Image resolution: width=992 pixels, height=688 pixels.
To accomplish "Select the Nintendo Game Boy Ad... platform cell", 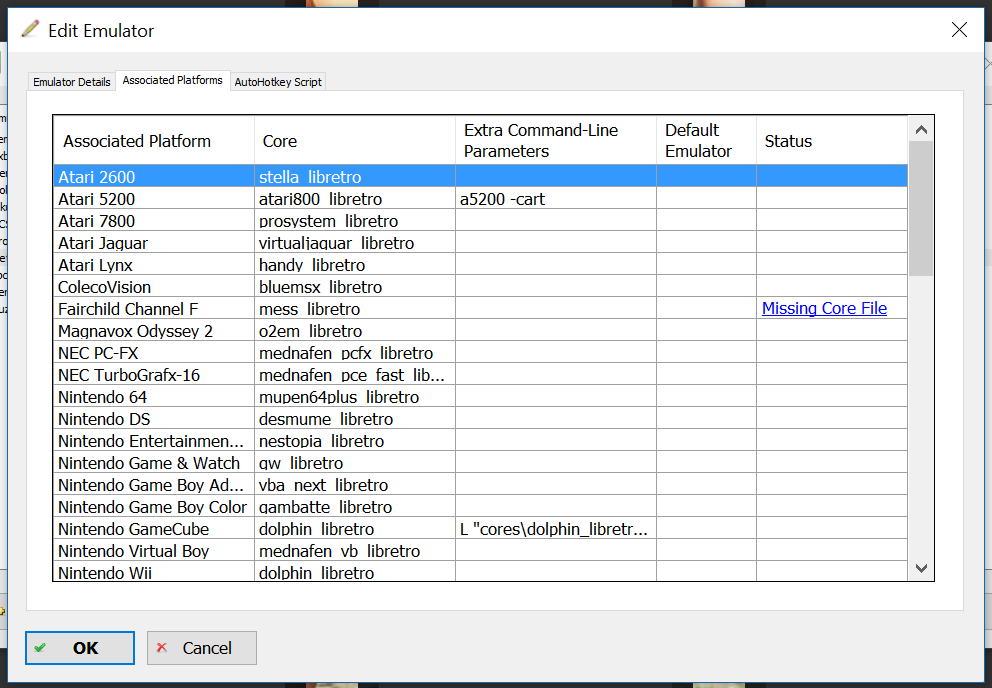I will (x=154, y=484).
